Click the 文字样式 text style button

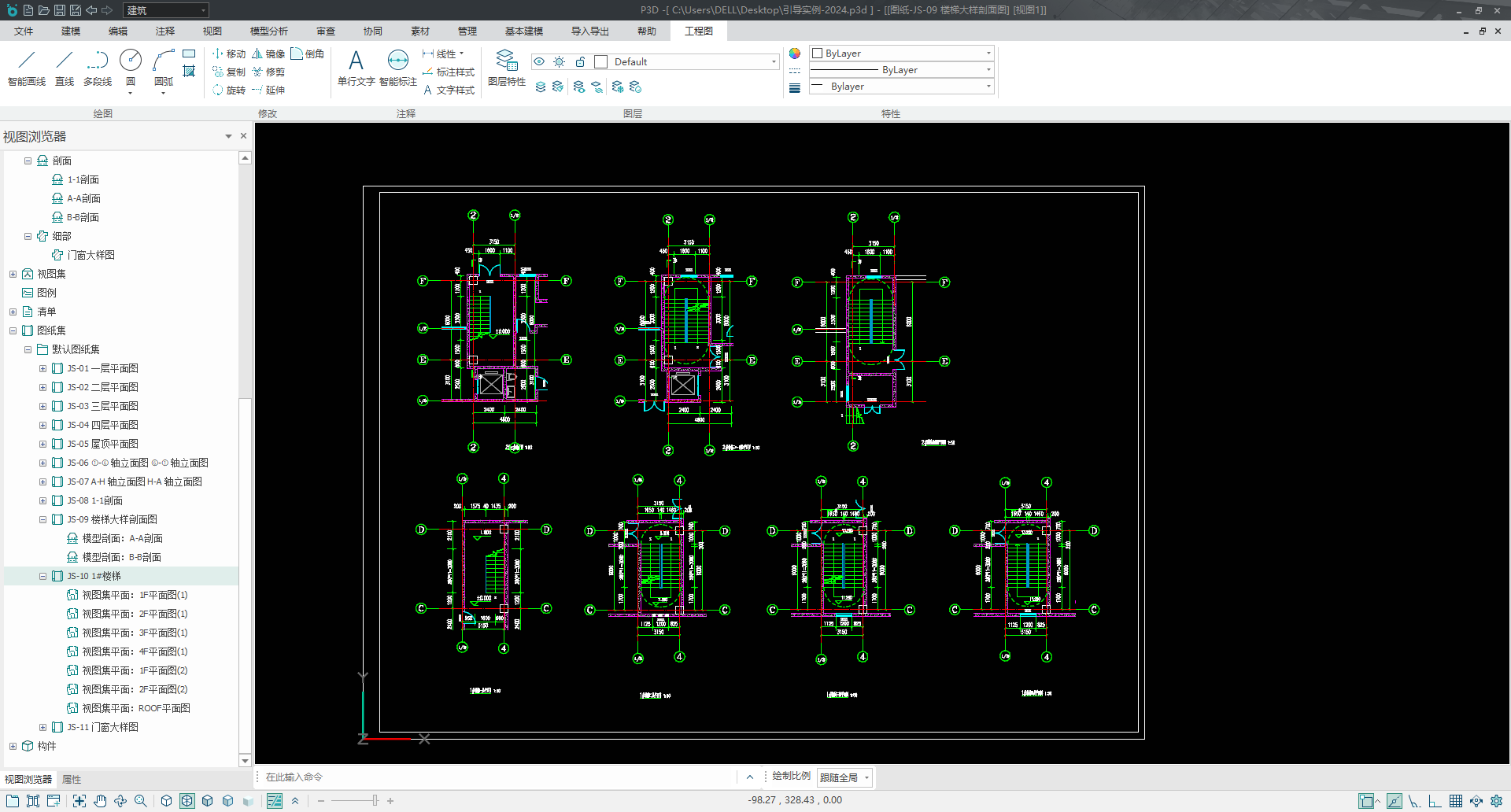[x=449, y=90]
